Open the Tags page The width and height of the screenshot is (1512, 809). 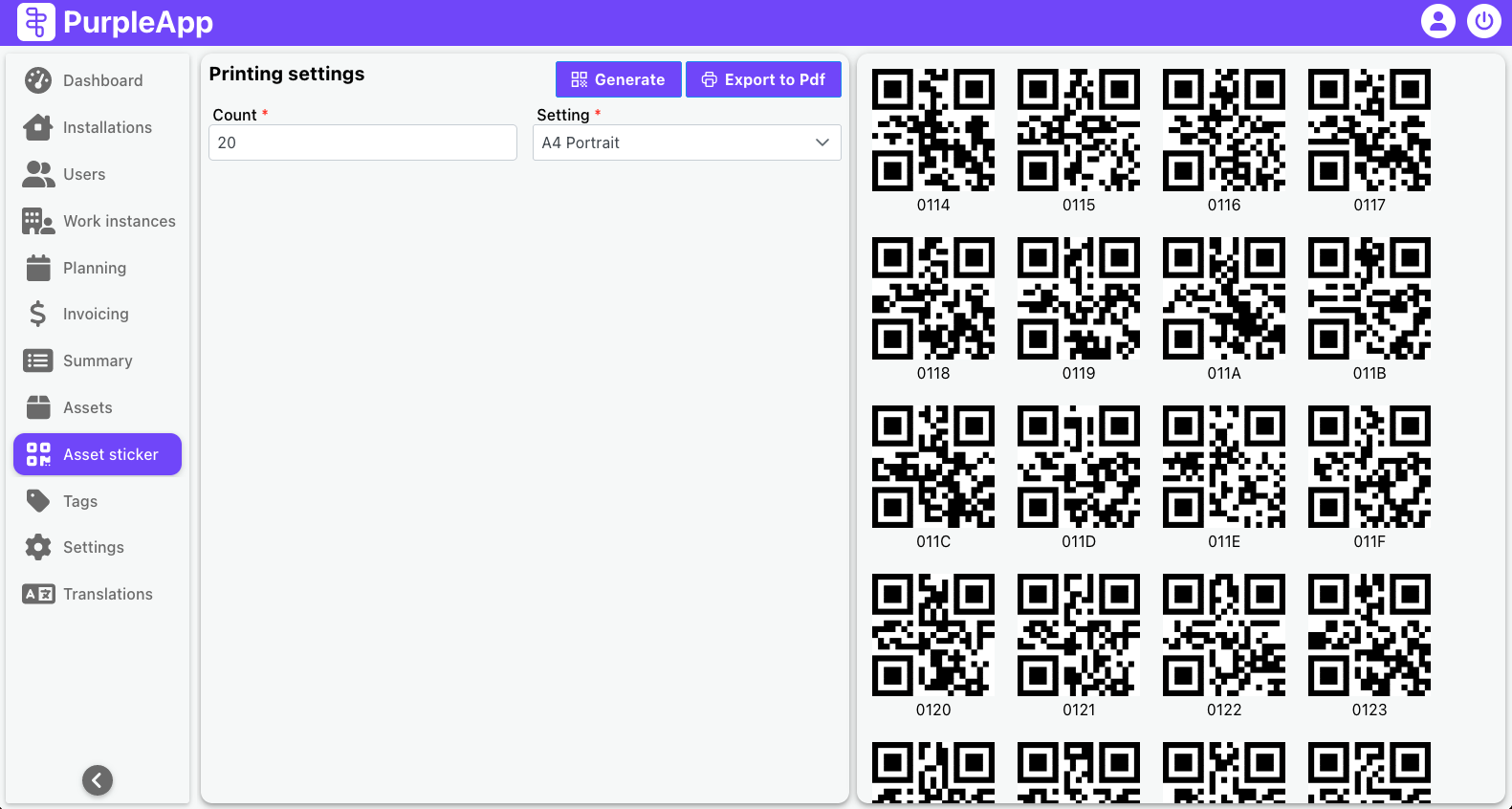[98, 501]
